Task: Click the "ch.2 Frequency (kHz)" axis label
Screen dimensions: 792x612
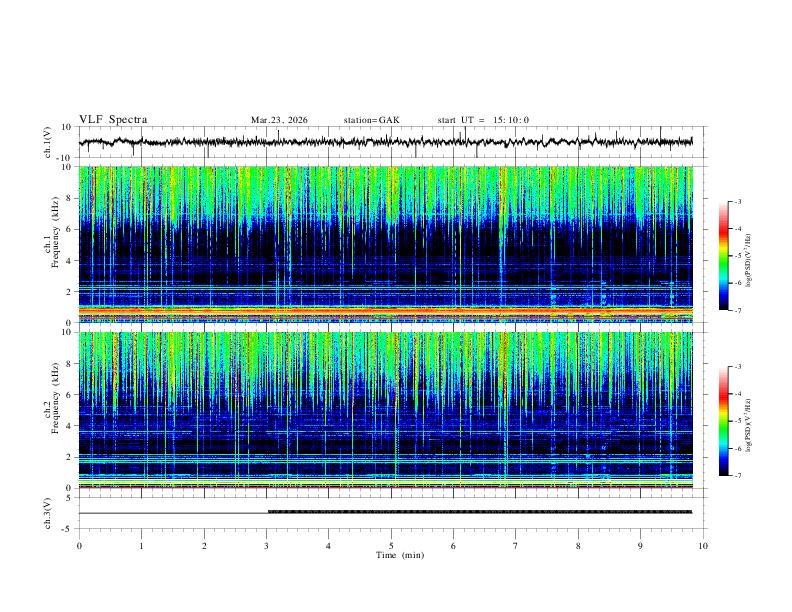Action: (x=52, y=398)
